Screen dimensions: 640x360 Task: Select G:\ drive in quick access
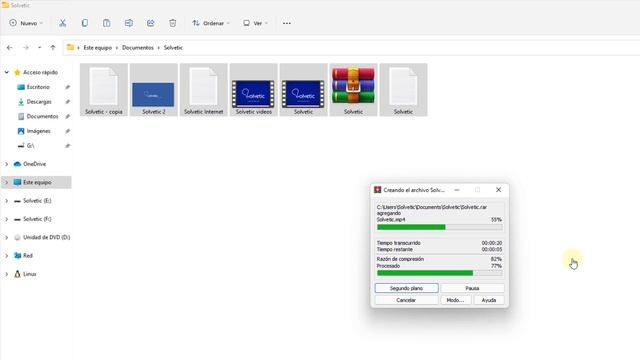pos(30,146)
